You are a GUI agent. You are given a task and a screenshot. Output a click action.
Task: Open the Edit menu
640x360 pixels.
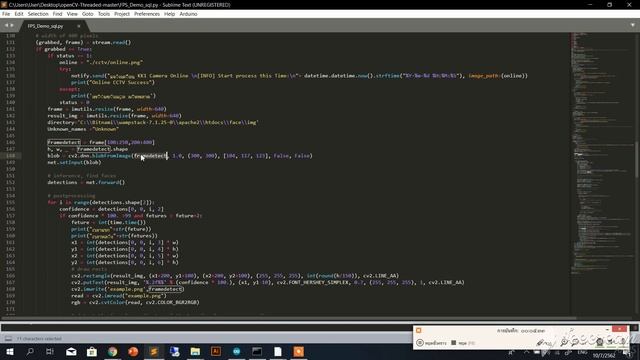click(19, 14)
